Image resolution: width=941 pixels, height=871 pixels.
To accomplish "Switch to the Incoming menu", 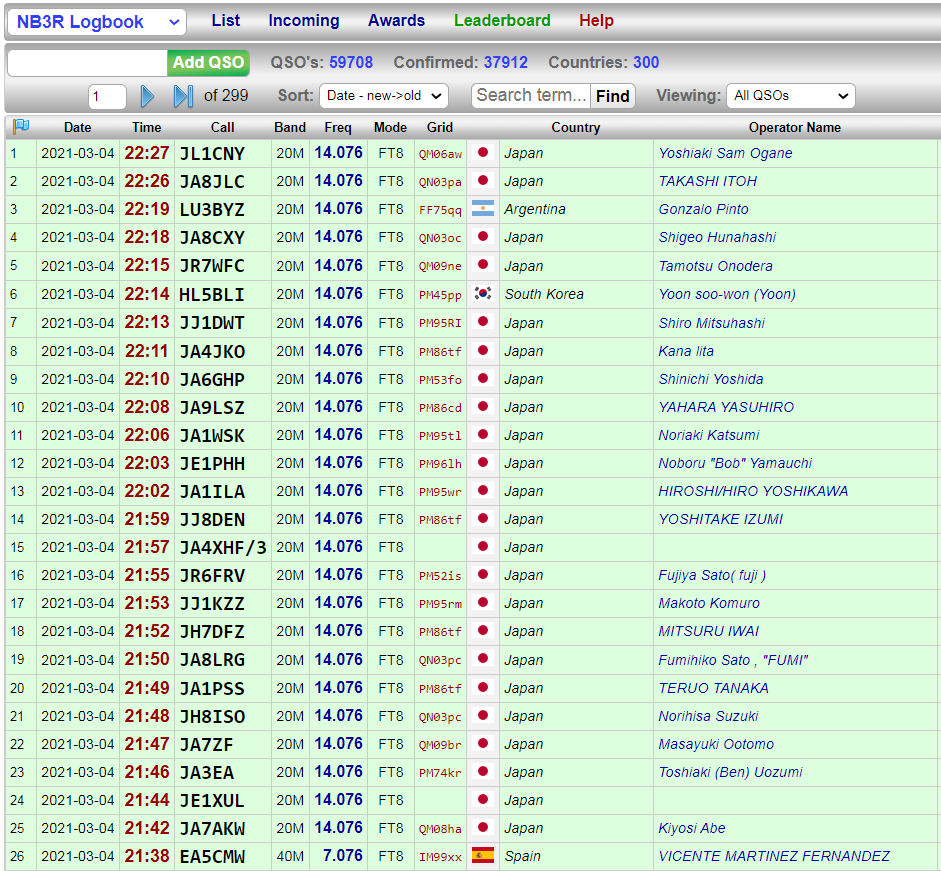I will click(x=304, y=21).
